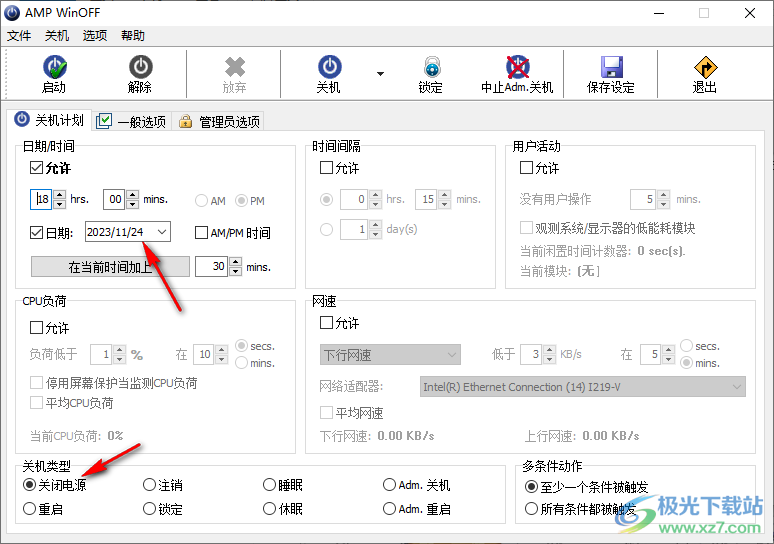The height and width of the screenshot is (544, 774).
Task: Decrease minutes with the 00 mins. spinner down arrow
Action: [132, 204]
